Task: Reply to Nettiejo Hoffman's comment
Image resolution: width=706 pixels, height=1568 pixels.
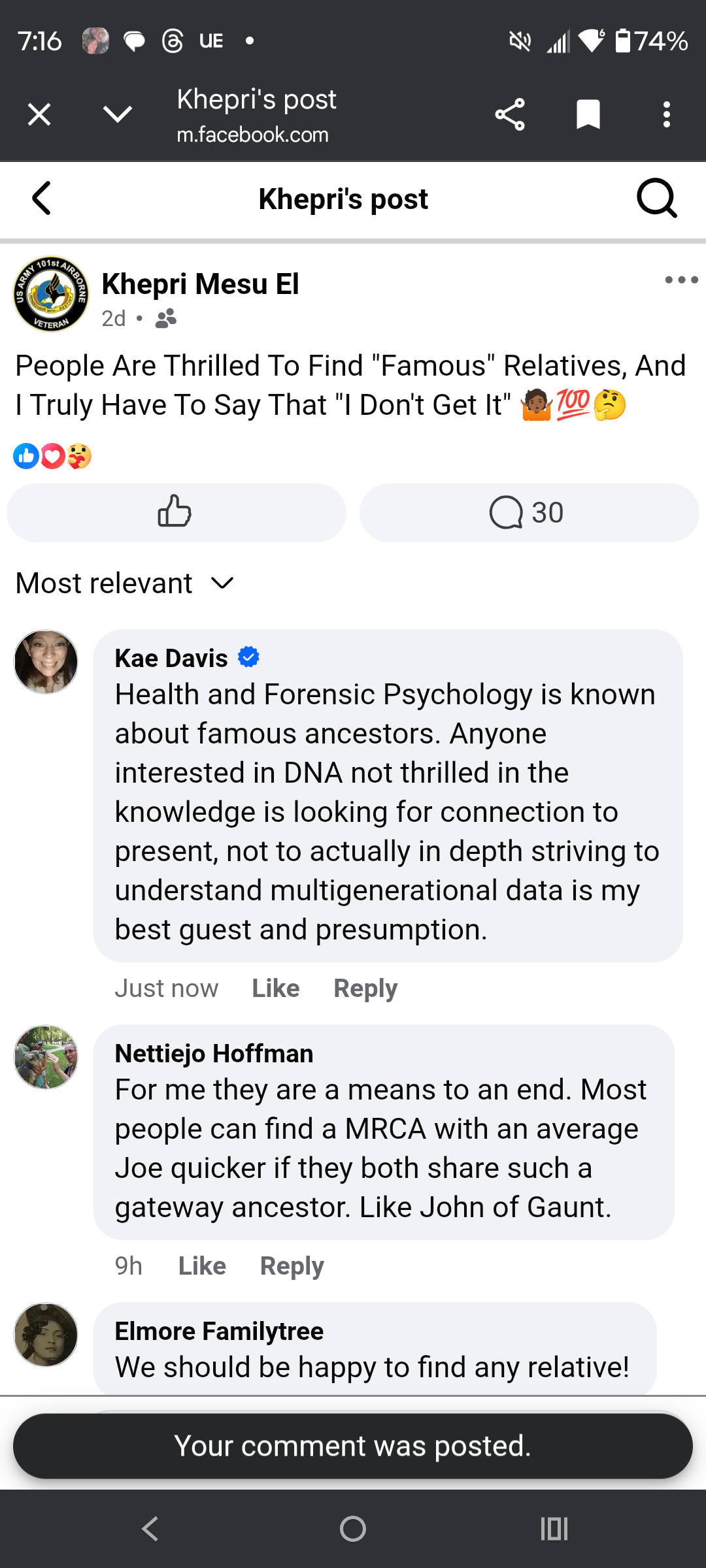Action: [292, 1266]
